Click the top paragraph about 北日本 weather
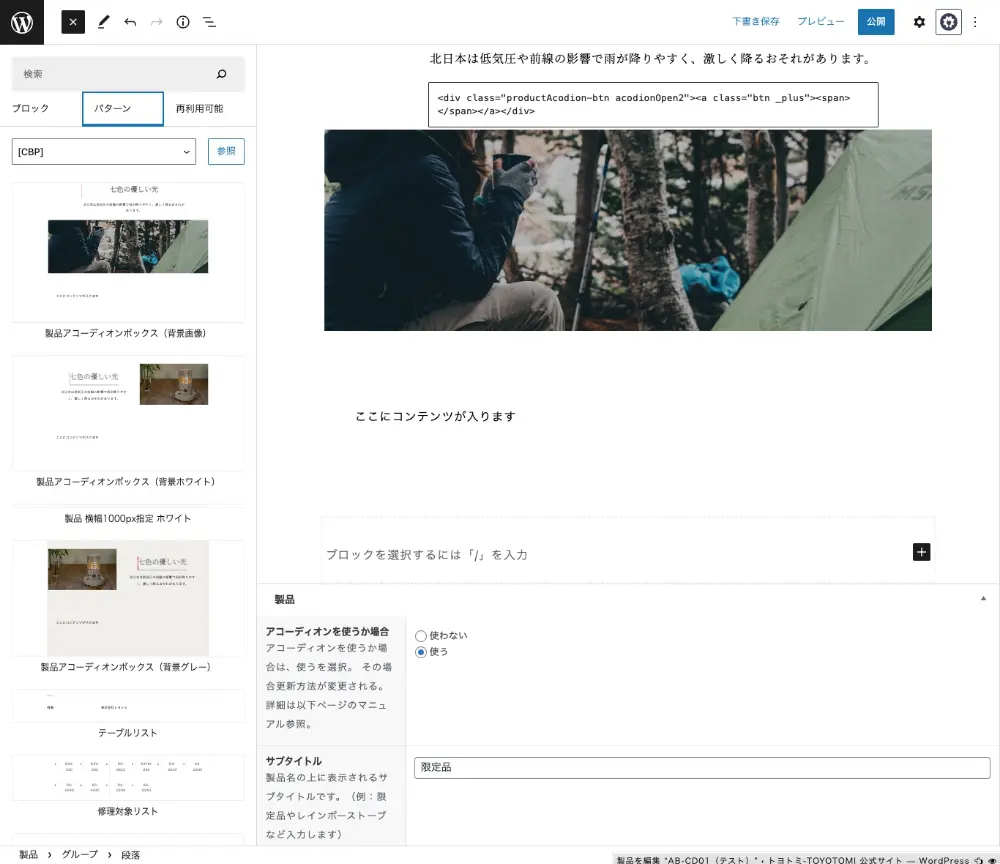The width and height of the screenshot is (1000, 864). point(651,59)
